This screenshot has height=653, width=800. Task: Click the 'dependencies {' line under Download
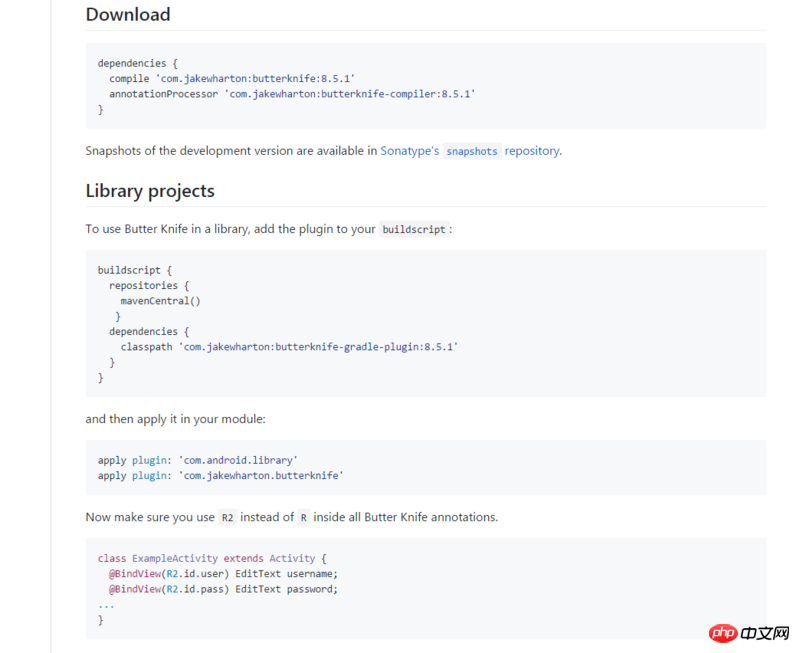click(137, 63)
